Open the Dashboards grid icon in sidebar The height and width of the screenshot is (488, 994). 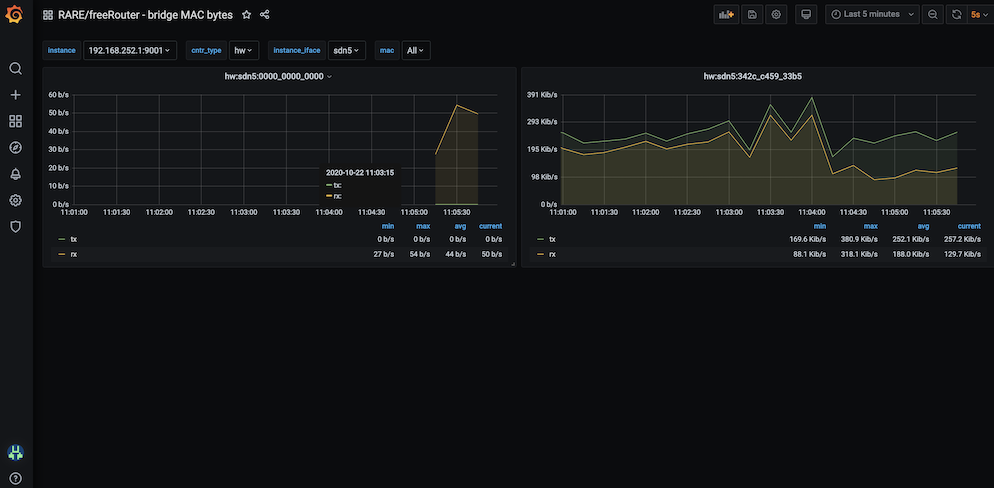click(x=16, y=121)
